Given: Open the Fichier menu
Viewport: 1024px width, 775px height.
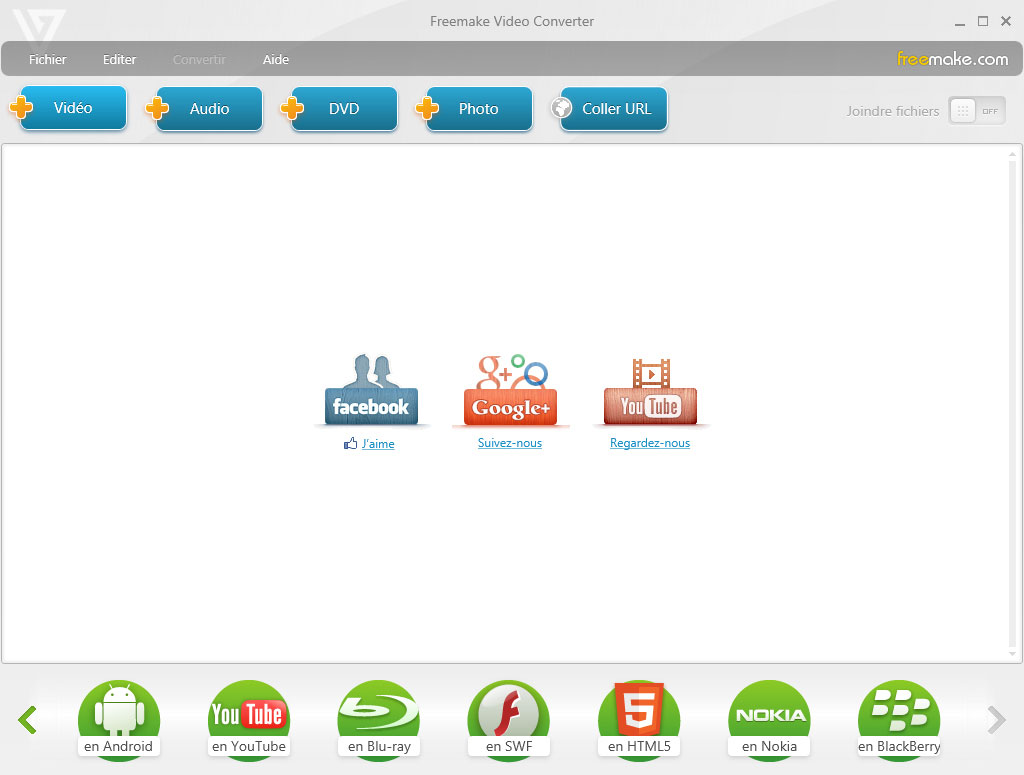Looking at the screenshot, I should click(x=48, y=60).
